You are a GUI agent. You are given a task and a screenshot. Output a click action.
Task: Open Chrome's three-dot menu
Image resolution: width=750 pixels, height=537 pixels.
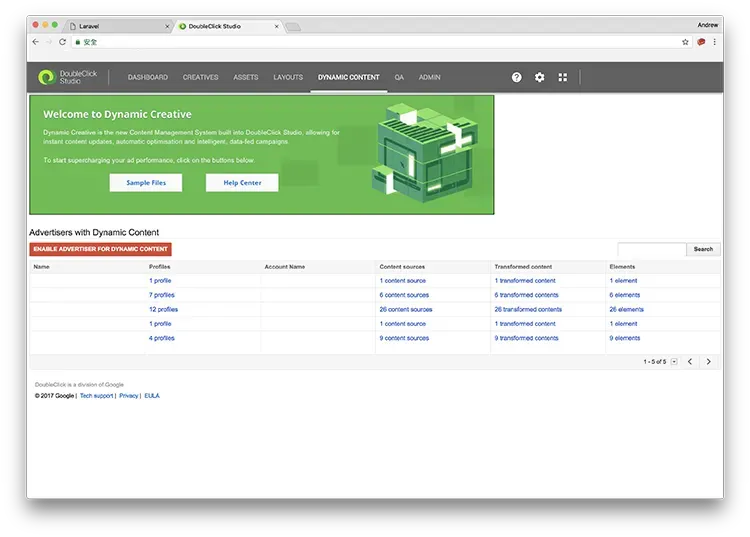pos(715,42)
